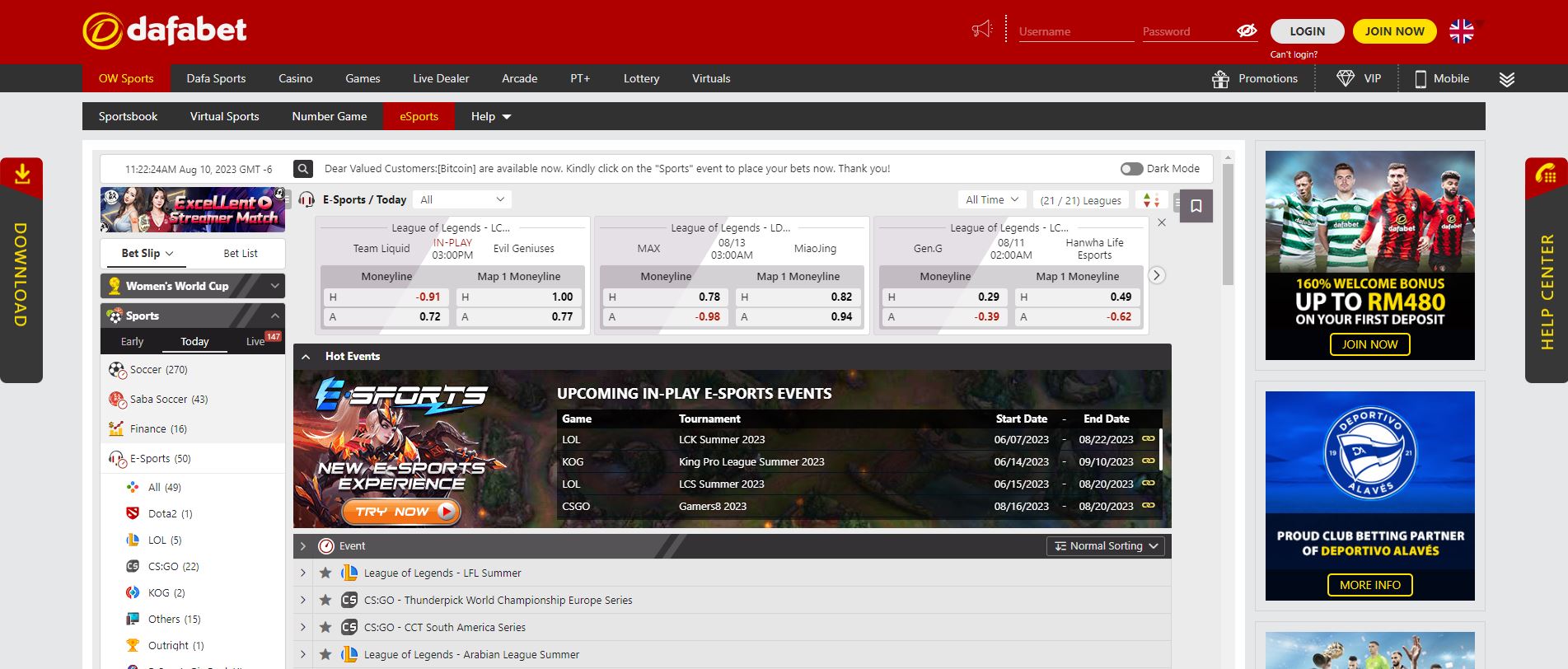
Task: Open Live Dealer menu
Action: point(441,79)
